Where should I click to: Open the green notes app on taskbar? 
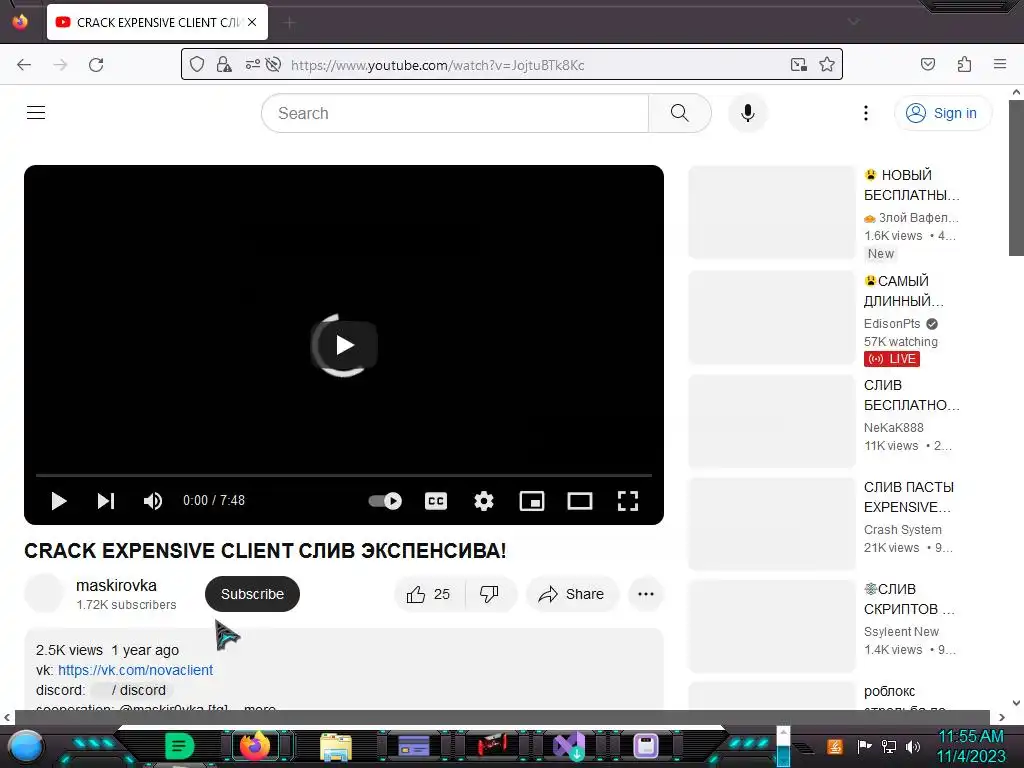coord(180,746)
